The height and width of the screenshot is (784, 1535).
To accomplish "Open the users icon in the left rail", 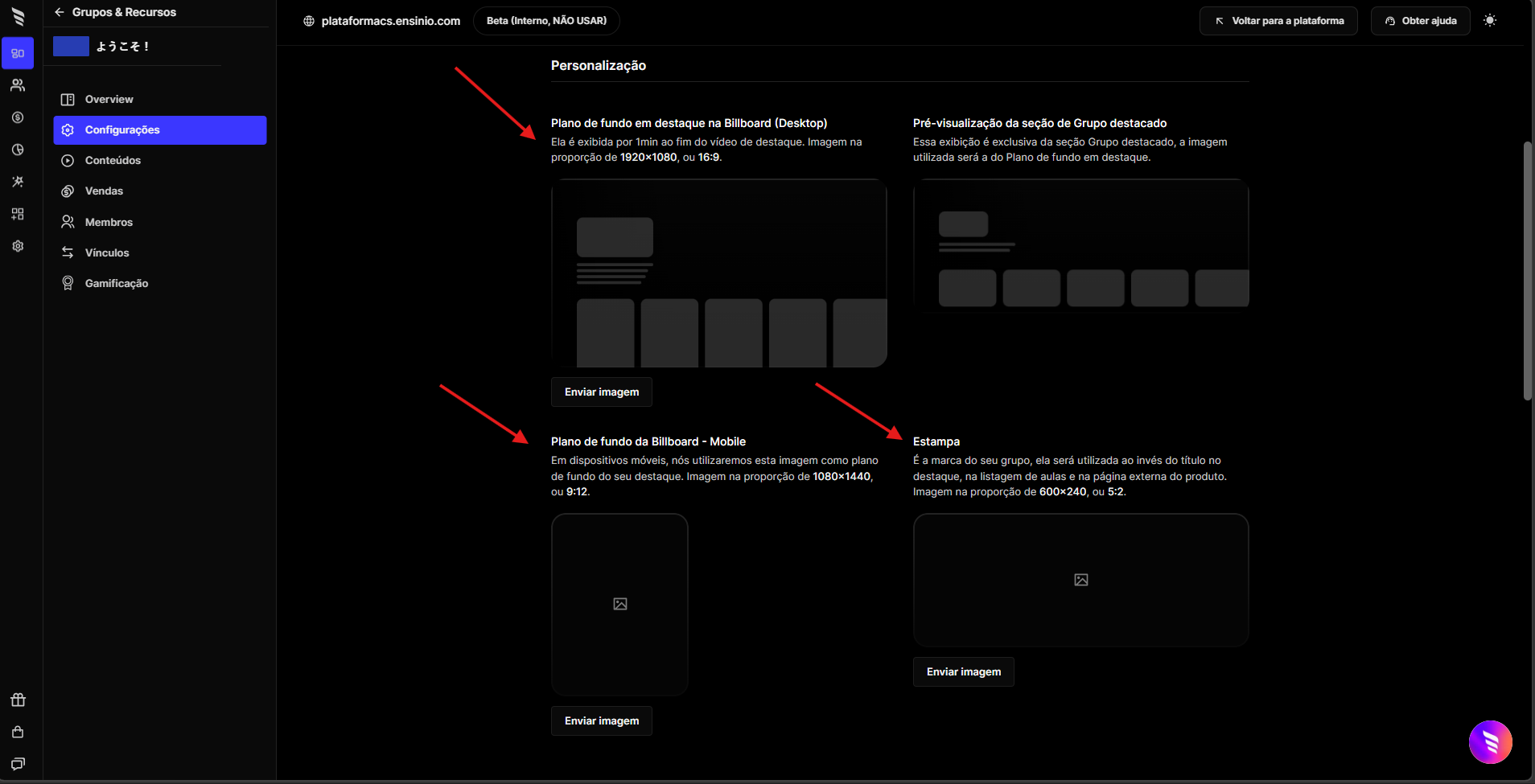I will pyautogui.click(x=18, y=85).
